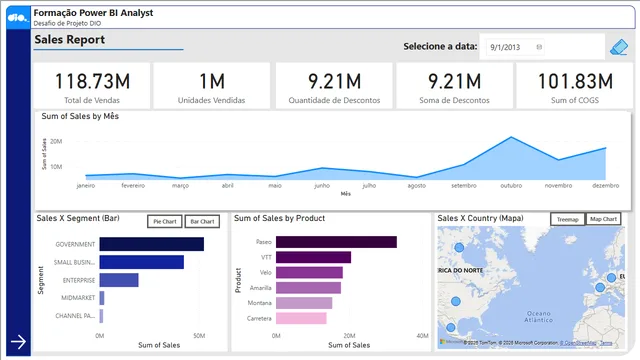
Task: Click the Soma de Descontos card
Action: click(x=454, y=86)
